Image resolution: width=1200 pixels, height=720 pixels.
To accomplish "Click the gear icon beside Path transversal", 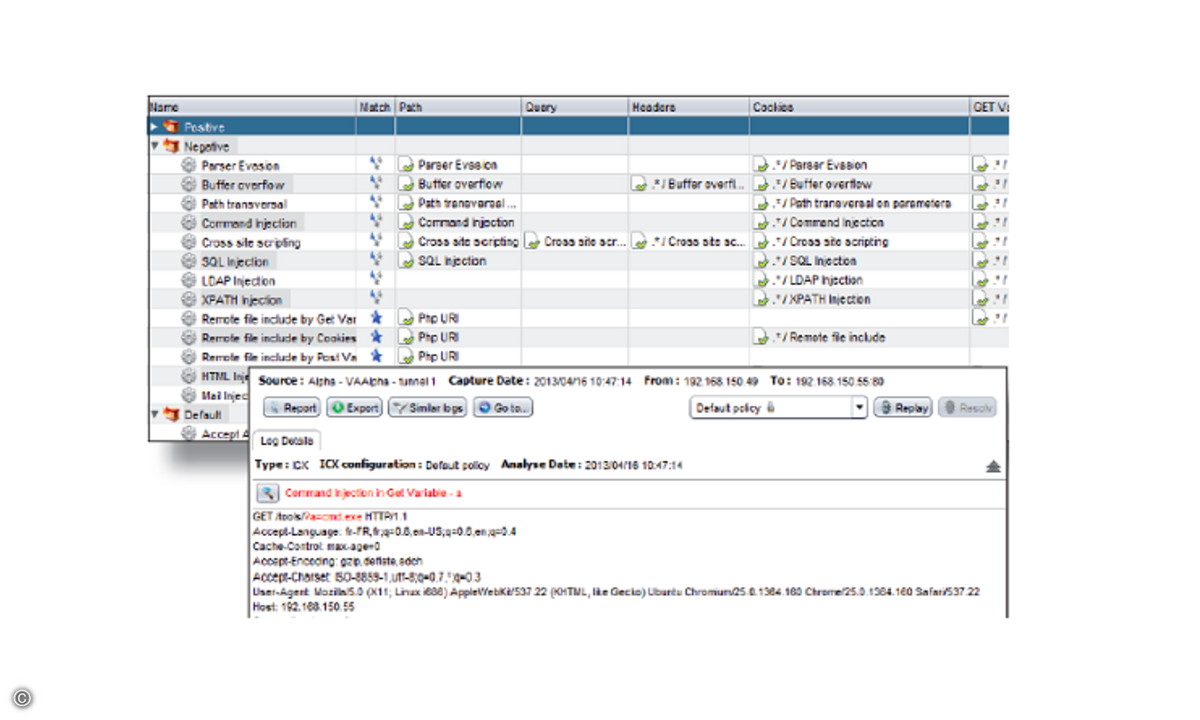I will click(x=189, y=203).
